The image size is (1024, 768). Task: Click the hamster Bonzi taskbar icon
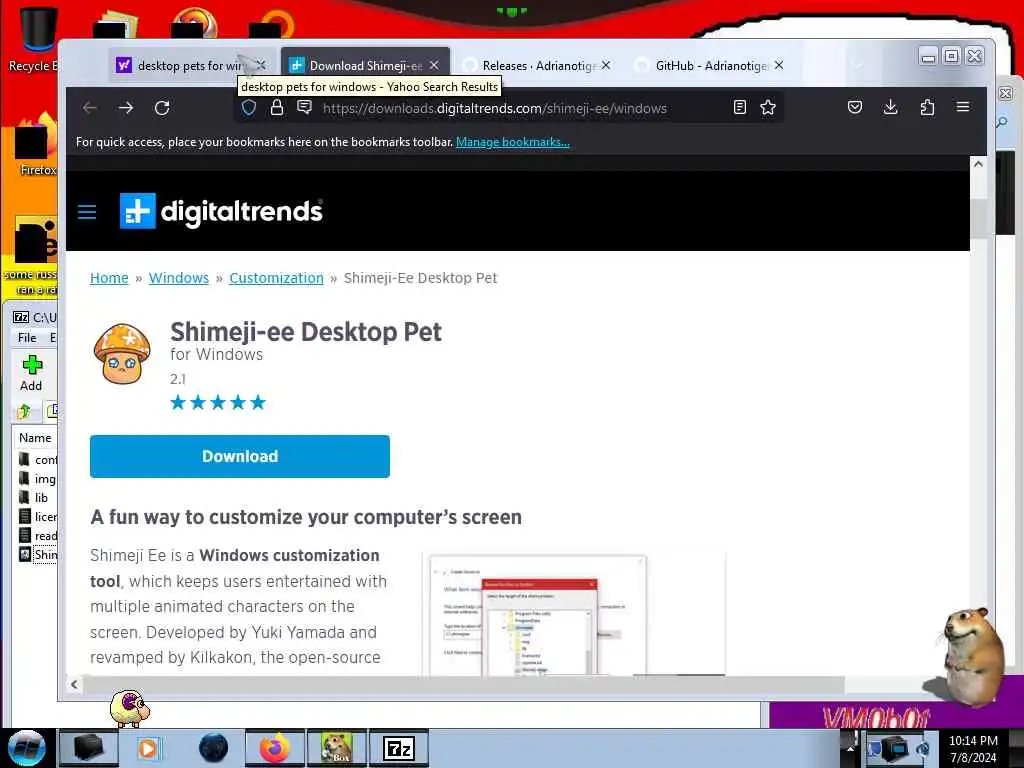[337, 748]
